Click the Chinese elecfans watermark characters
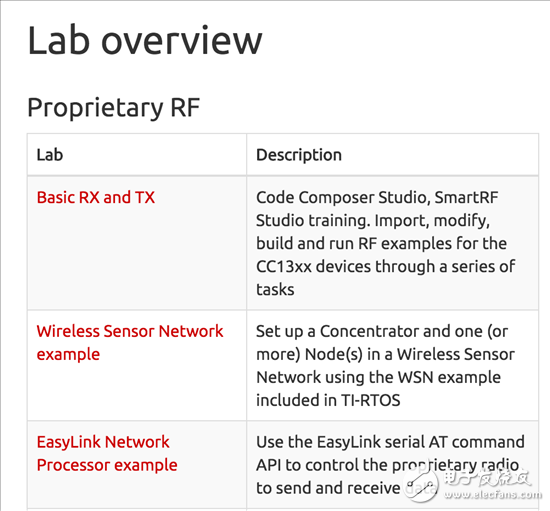This screenshot has width=550, height=511. 487,478
